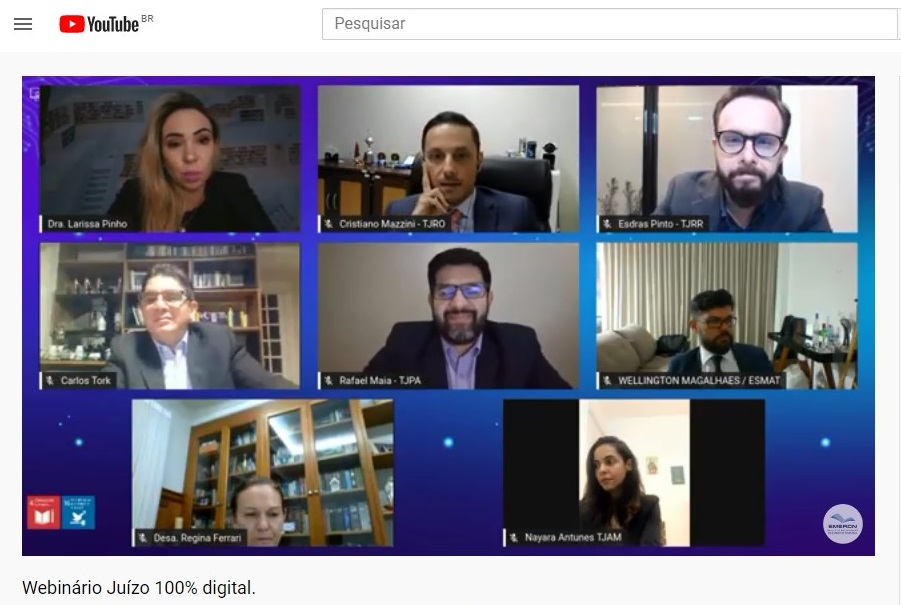Click the muted mic icon beside Esdras Pinto
901x605 pixels.
tap(607, 223)
